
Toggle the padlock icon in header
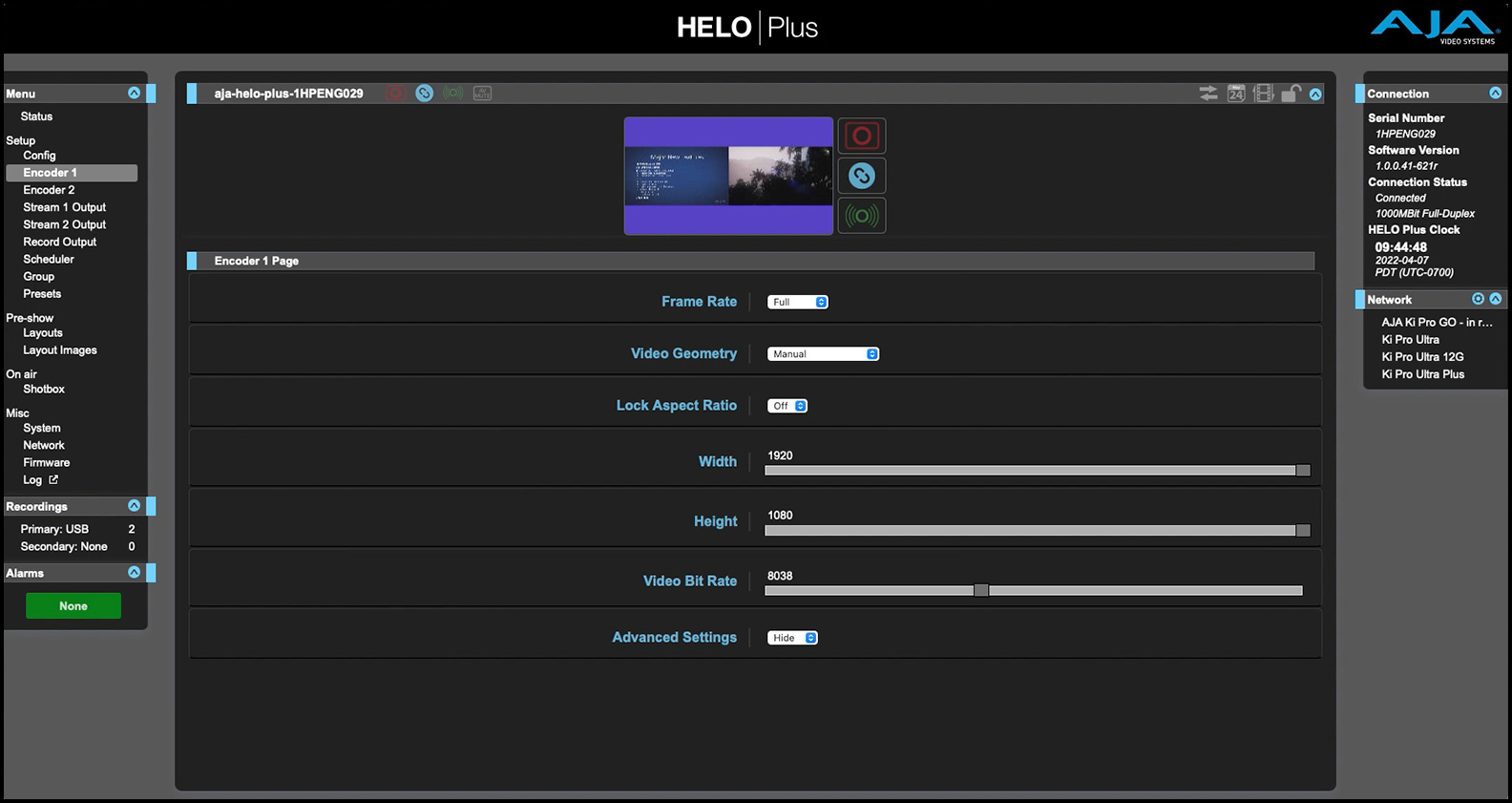point(1290,94)
